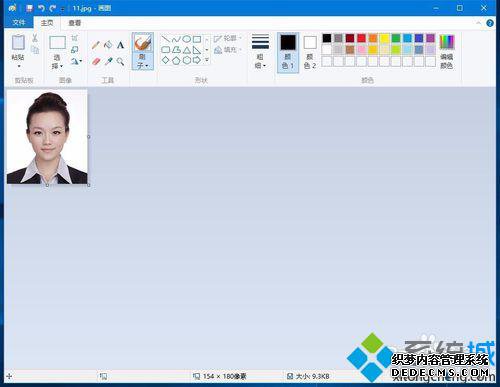Click the canvas bottom-right corner resize handle
Screen dimensions: 500x387
pos(89,185)
